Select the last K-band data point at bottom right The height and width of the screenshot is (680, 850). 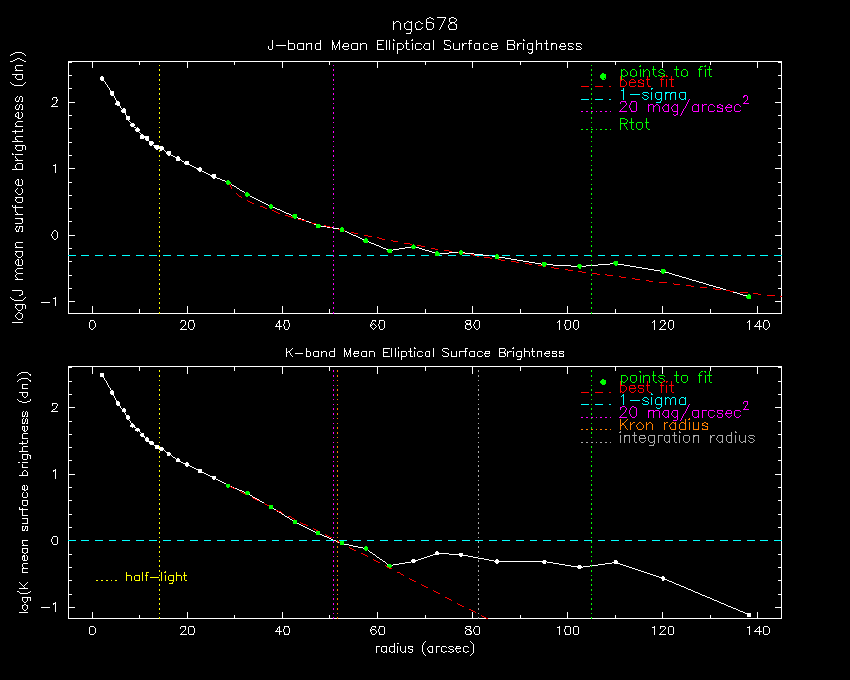click(748, 615)
